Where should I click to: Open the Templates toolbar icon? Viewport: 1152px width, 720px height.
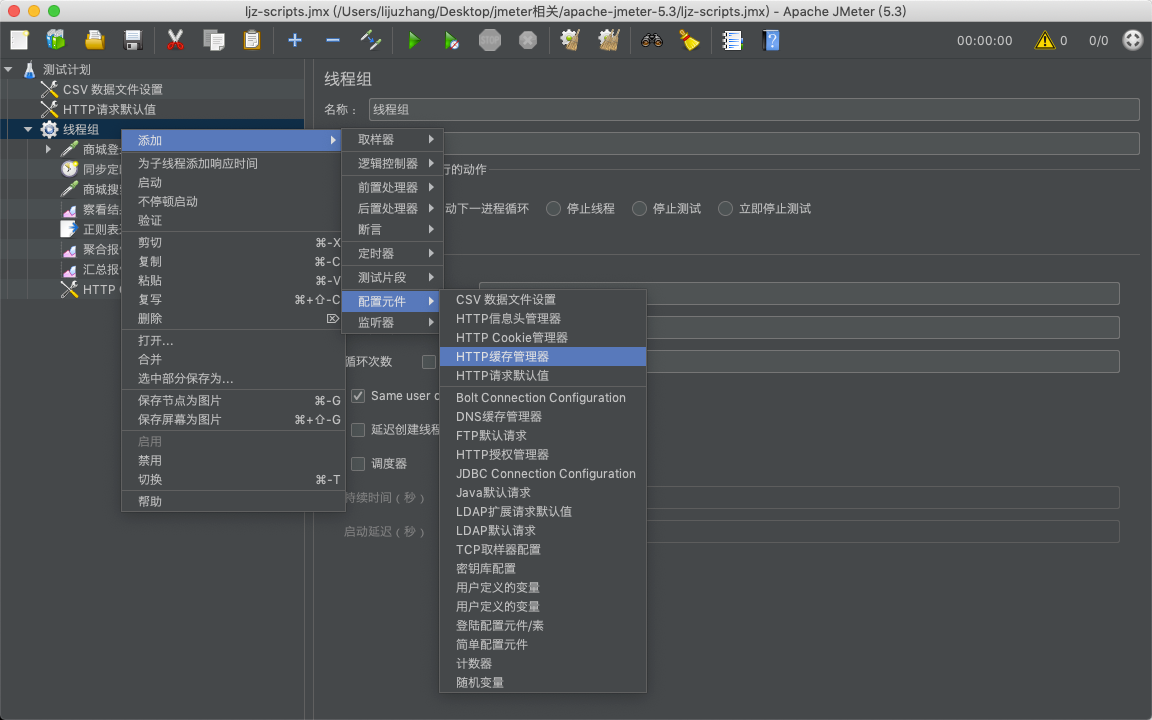[x=56, y=40]
